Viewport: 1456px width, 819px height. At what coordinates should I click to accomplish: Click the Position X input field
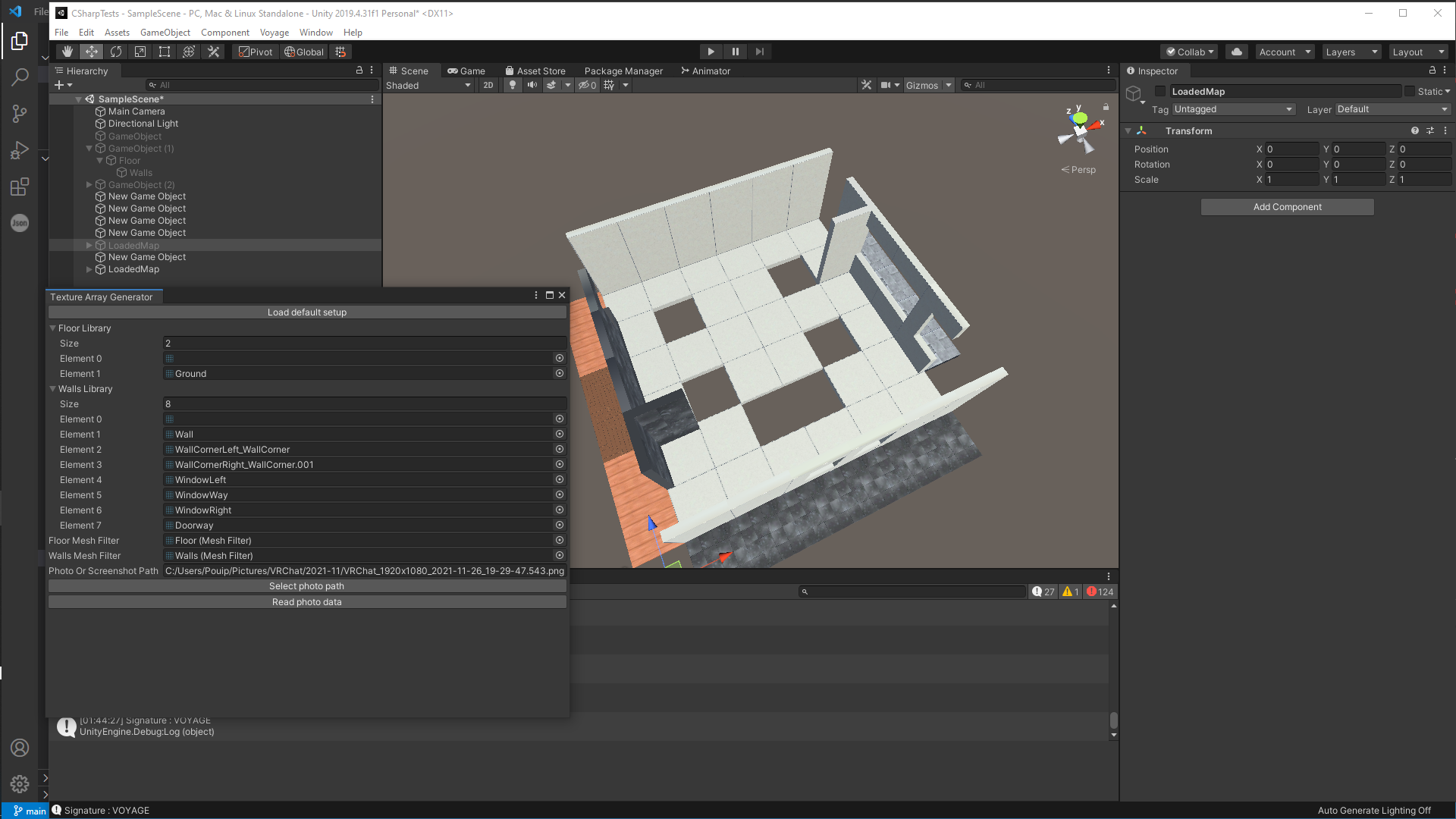[1291, 149]
